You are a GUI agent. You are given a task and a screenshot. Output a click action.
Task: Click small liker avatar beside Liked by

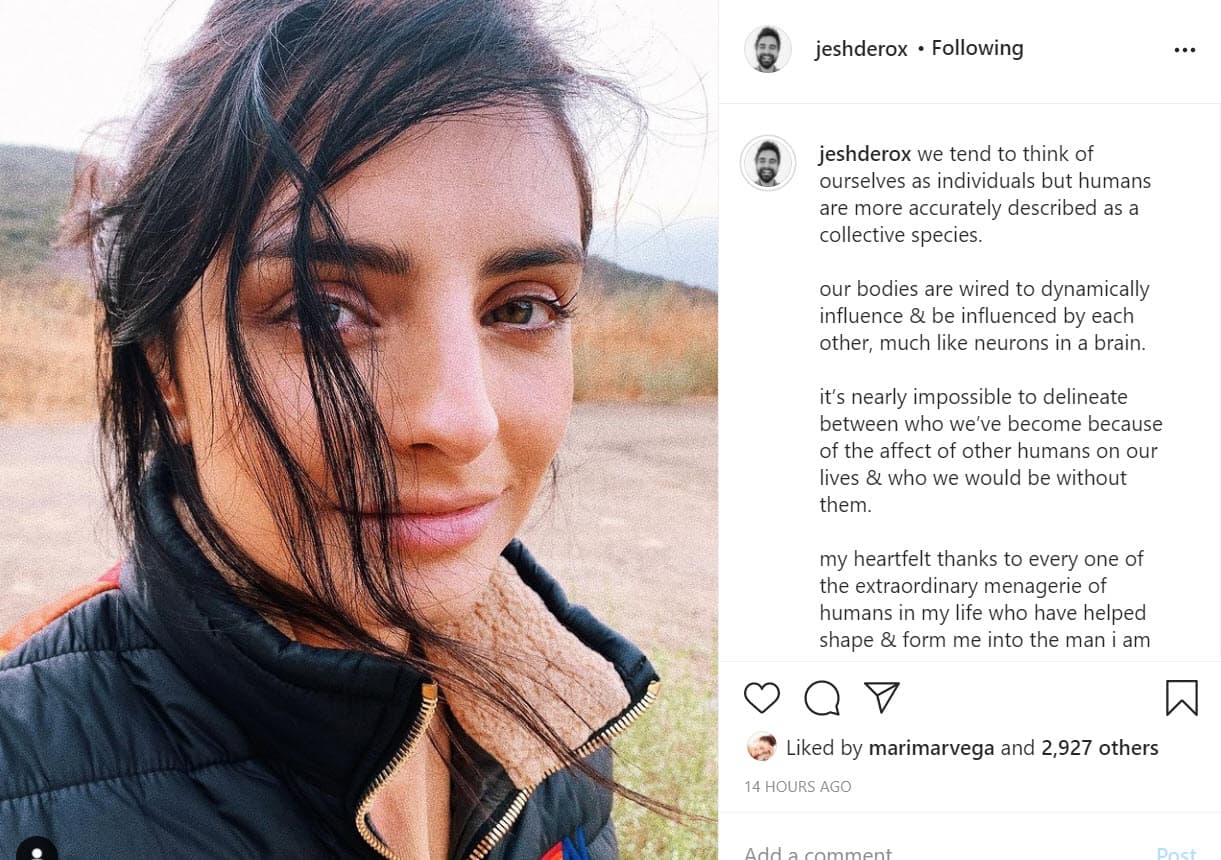tap(761, 747)
